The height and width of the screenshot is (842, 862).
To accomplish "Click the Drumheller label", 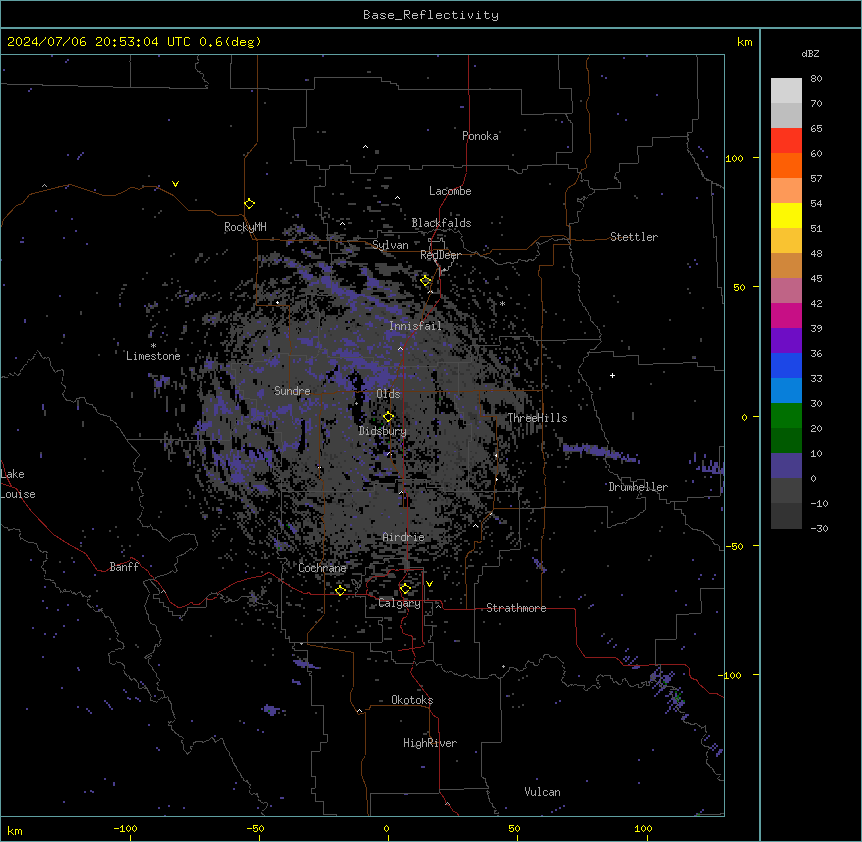I will (638, 487).
